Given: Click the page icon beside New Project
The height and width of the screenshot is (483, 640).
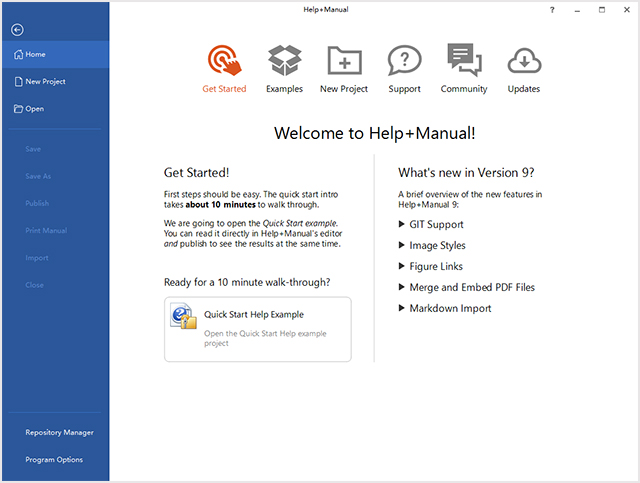Looking at the screenshot, I should (18, 82).
